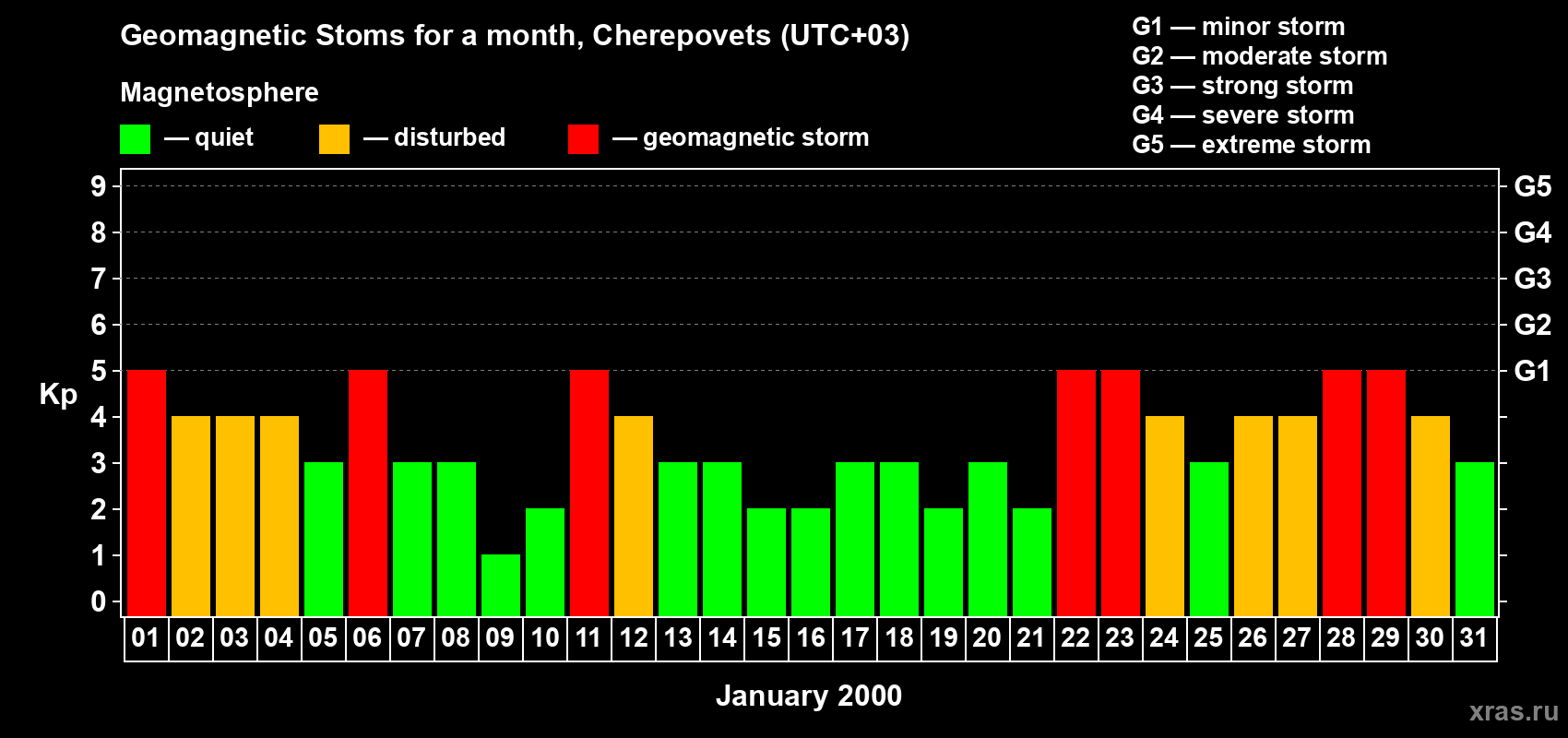Viewport: 1568px width, 738px height.
Task: Select the red bar for day 01
Action: coord(147,493)
